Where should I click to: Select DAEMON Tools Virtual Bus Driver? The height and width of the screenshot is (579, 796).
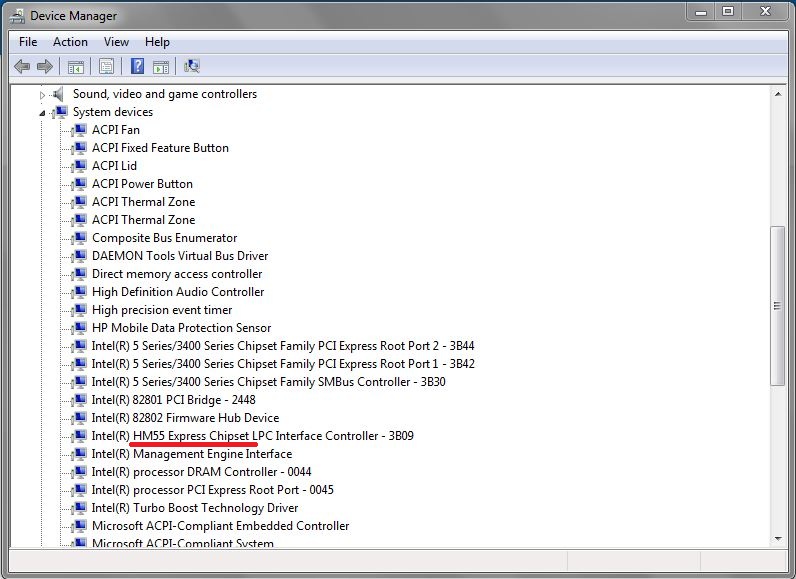pos(180,256)
